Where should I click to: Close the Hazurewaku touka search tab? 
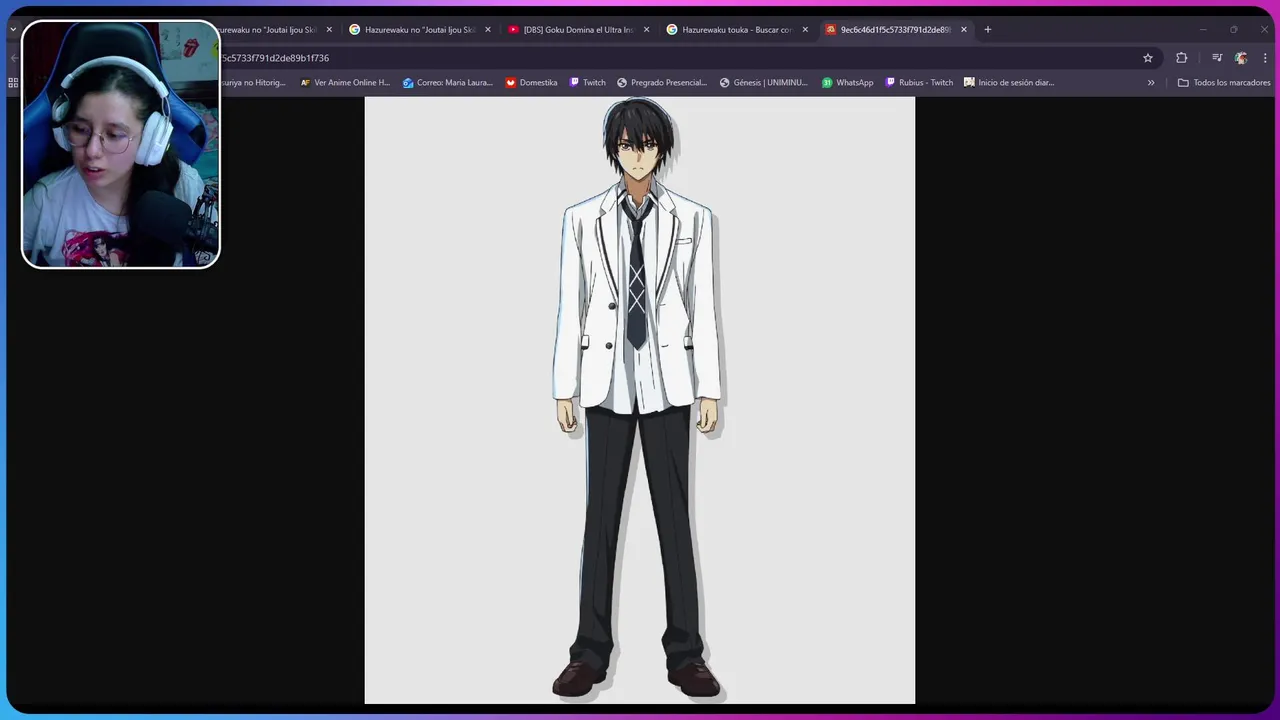(x=805, y=30)
